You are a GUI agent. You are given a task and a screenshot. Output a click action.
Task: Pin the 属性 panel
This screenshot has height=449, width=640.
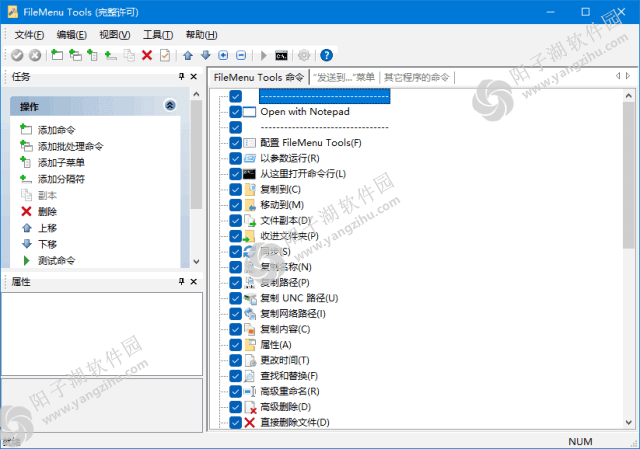[182, 281]
